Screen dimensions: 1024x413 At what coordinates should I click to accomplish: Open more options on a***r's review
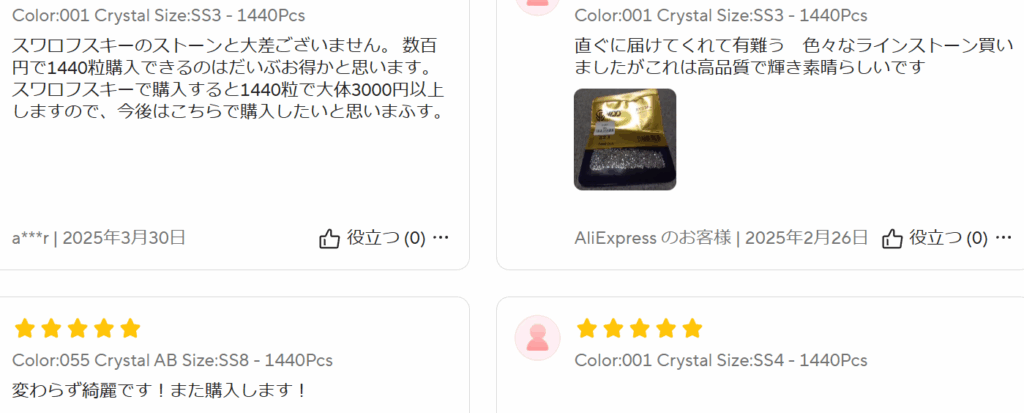(441, 238)
